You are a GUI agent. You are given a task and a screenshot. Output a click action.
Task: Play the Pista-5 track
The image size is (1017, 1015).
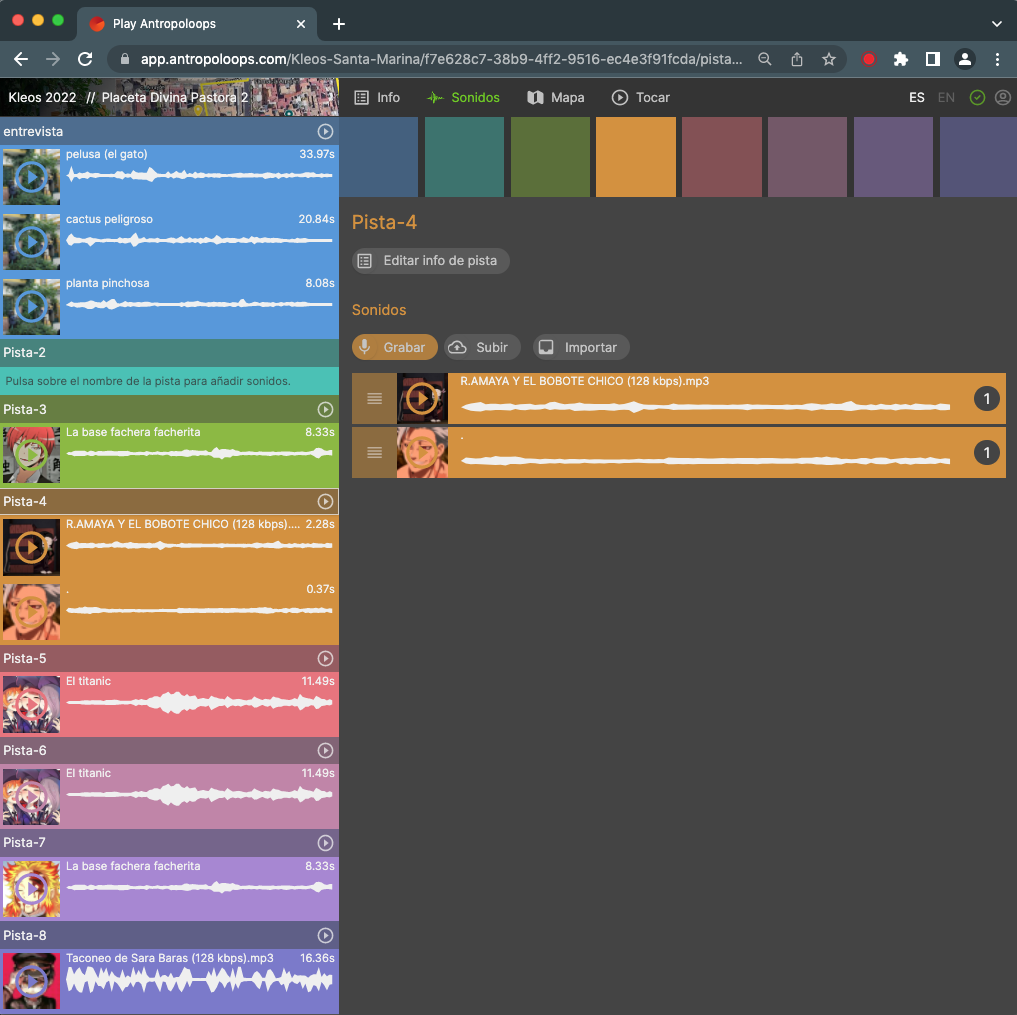325,659
